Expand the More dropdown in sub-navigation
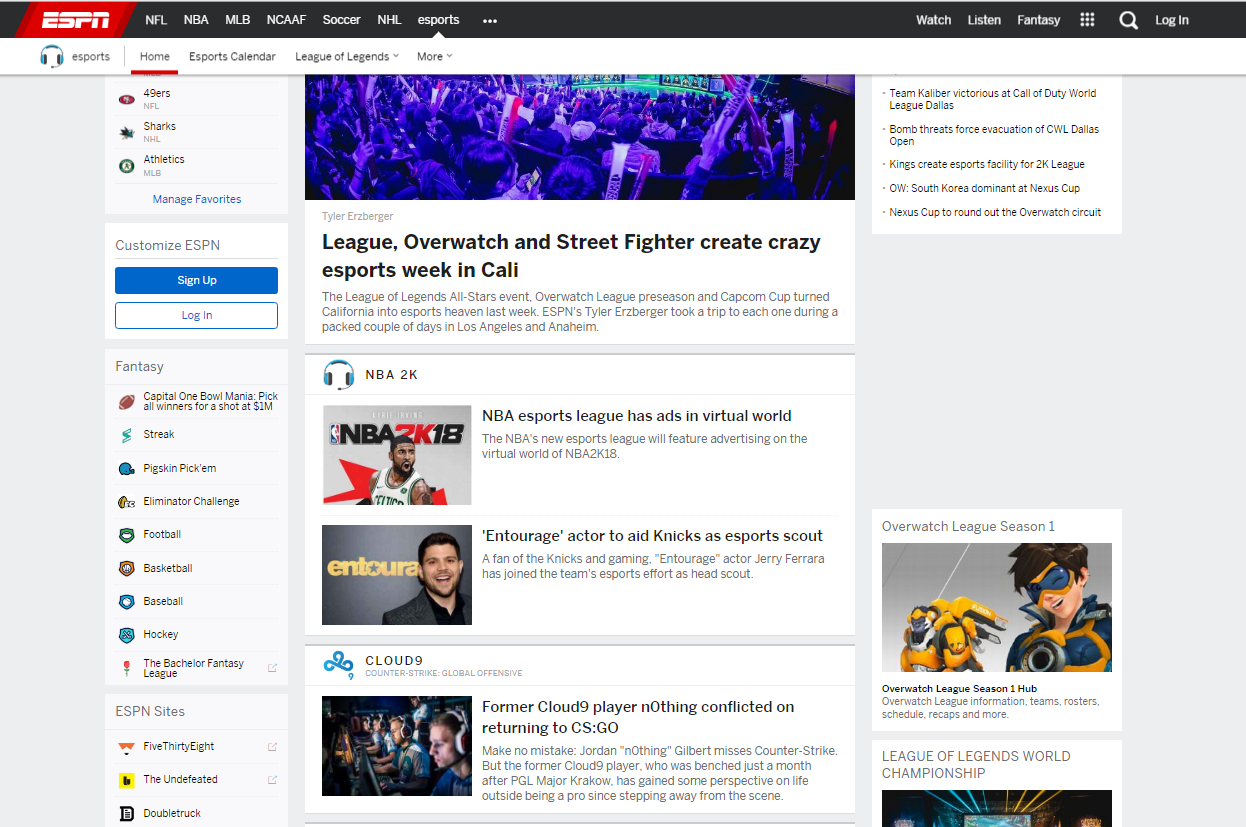Viewport: 1246px width, 827px height. pos(435,56)
